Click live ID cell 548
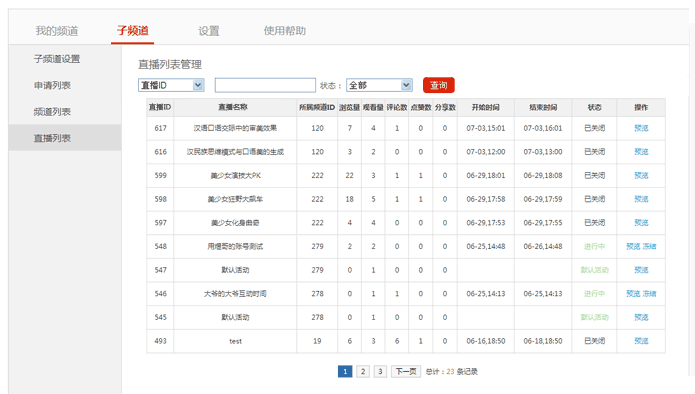This screenshot has width=695, height=394. coord(160,246)
